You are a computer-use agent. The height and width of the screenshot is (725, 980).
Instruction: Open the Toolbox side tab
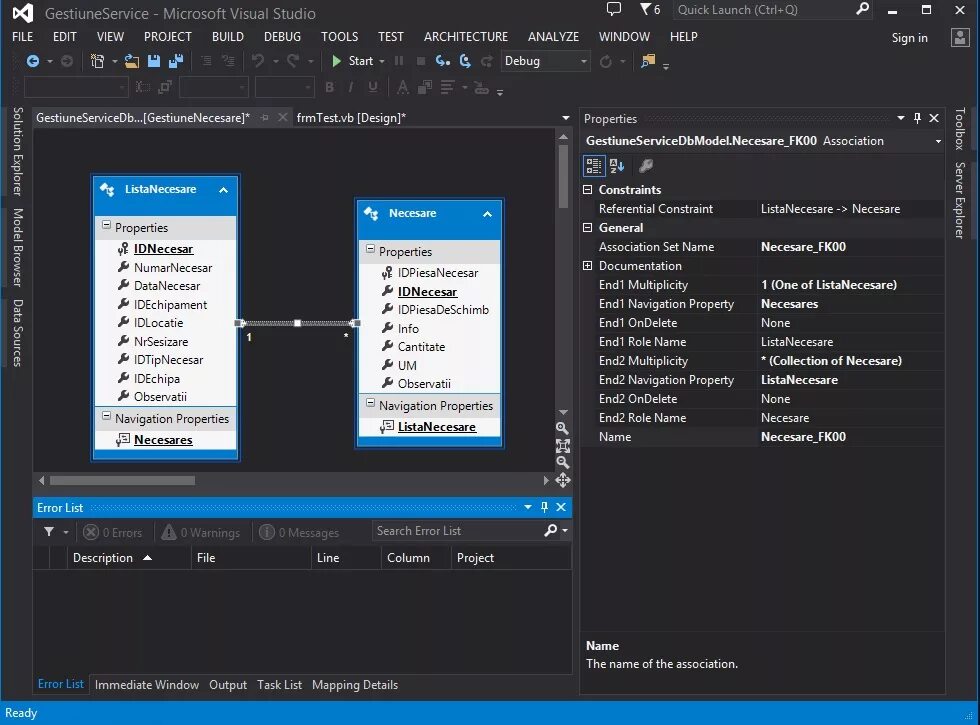coord(960,129)
